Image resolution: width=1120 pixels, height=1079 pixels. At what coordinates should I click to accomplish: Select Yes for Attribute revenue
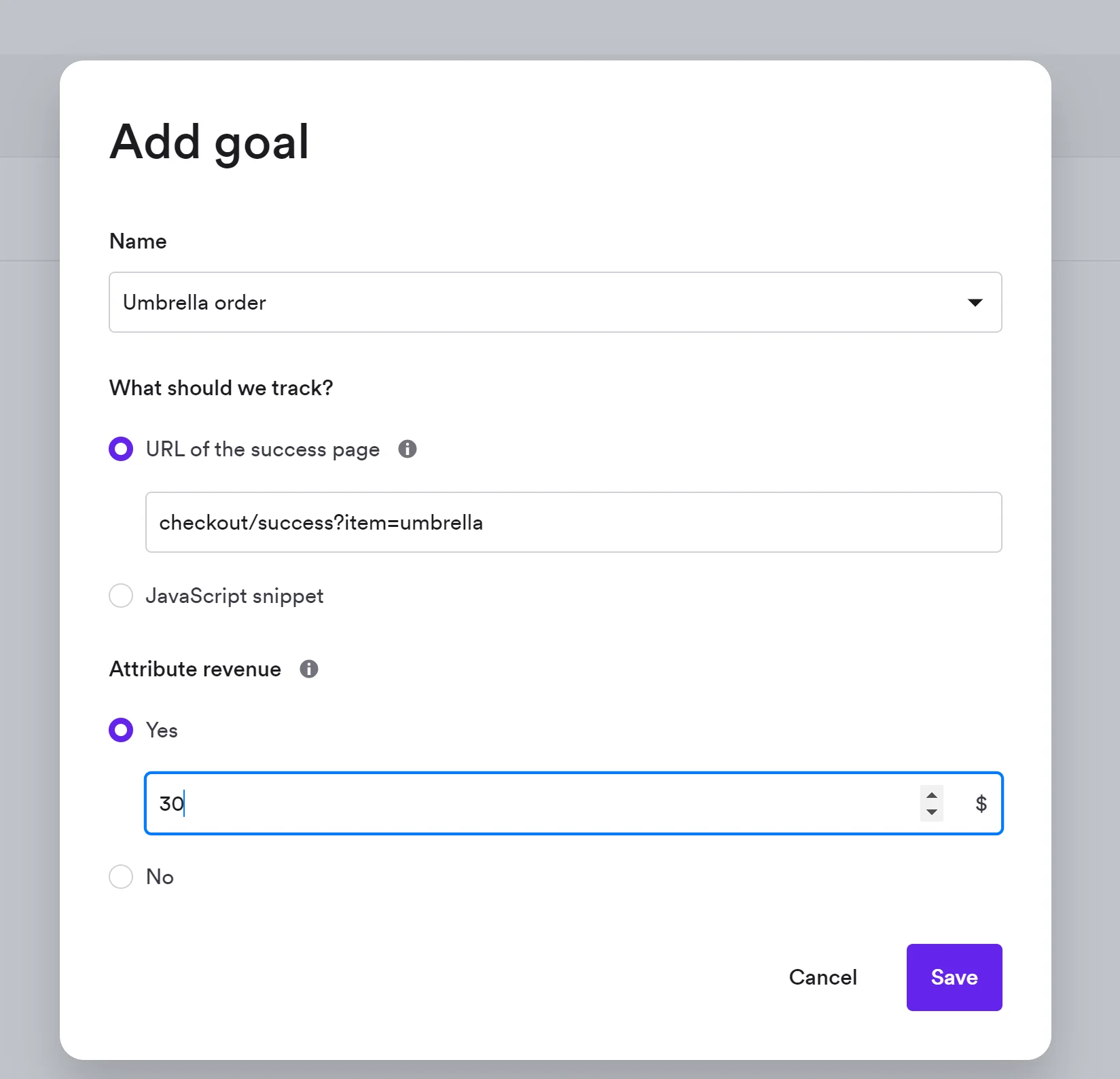click(x=122, y=730)
